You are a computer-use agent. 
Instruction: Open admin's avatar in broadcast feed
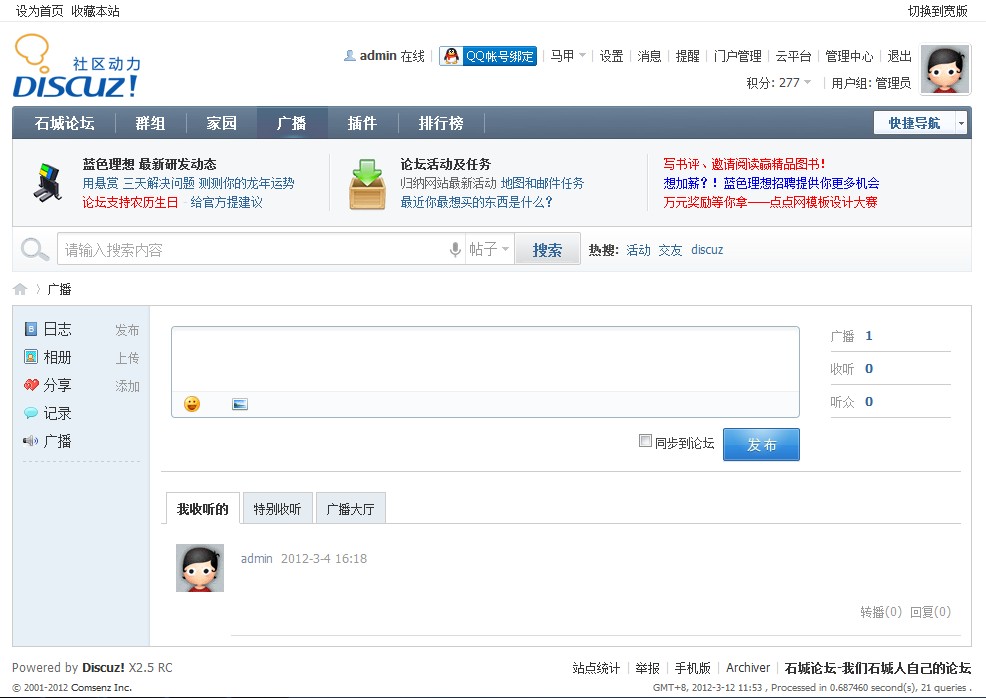[x=200, y=568]
